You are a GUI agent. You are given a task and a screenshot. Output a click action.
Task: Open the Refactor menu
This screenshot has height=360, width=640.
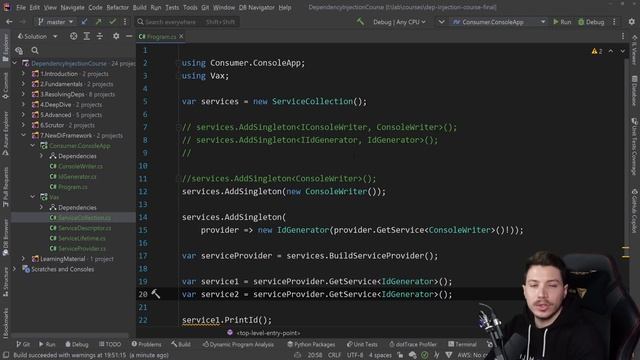tap(118, 7)
